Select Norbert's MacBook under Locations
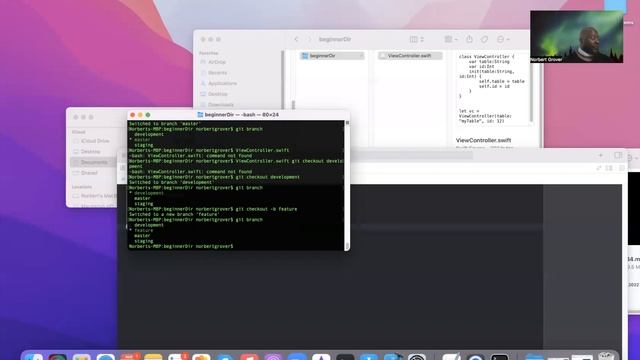The image size is (640, 360). (94, 196)
